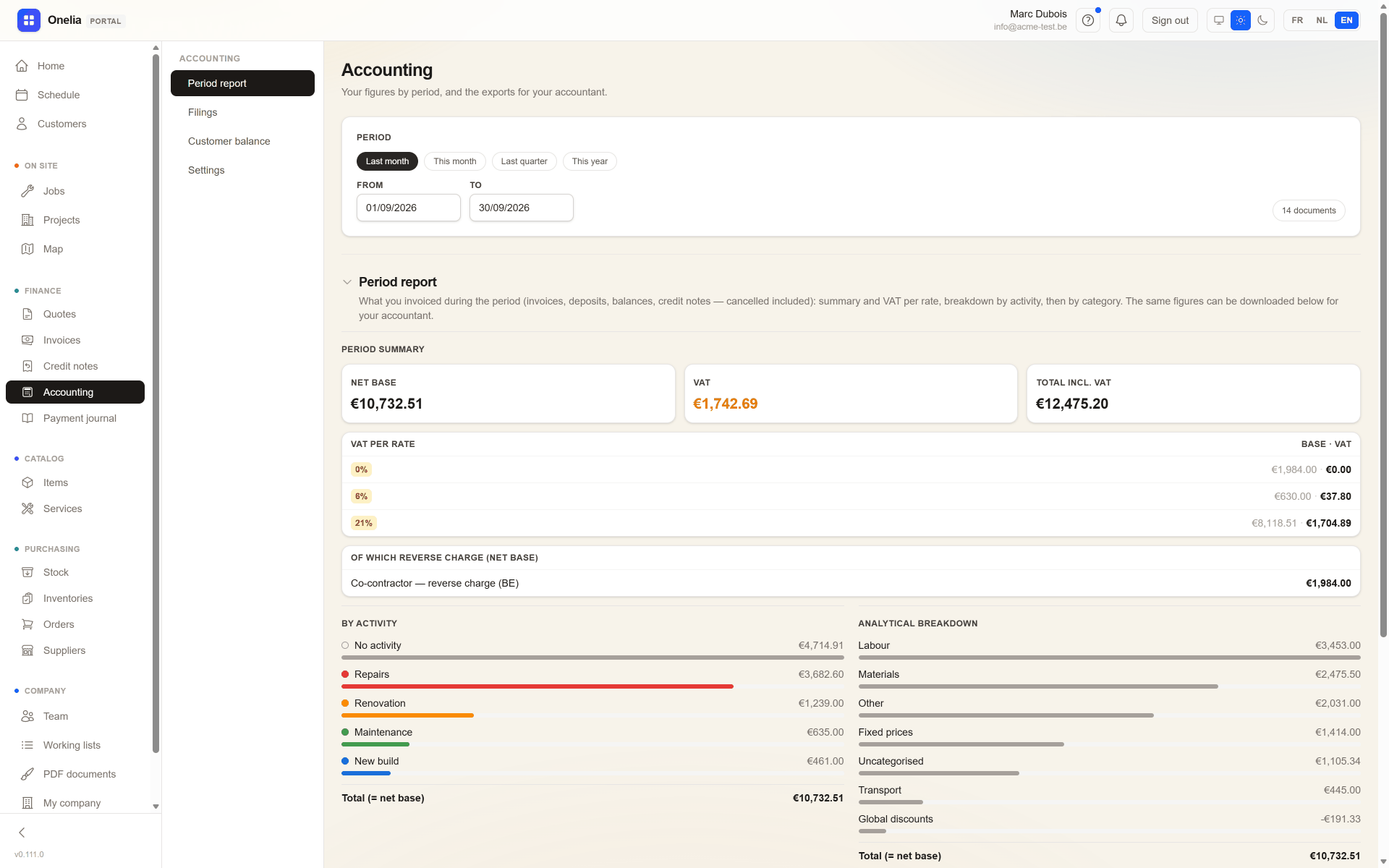Open Stock icon in sidebar
The height and width of the screenshot is (868, 1389).
(x=27, y=572)
